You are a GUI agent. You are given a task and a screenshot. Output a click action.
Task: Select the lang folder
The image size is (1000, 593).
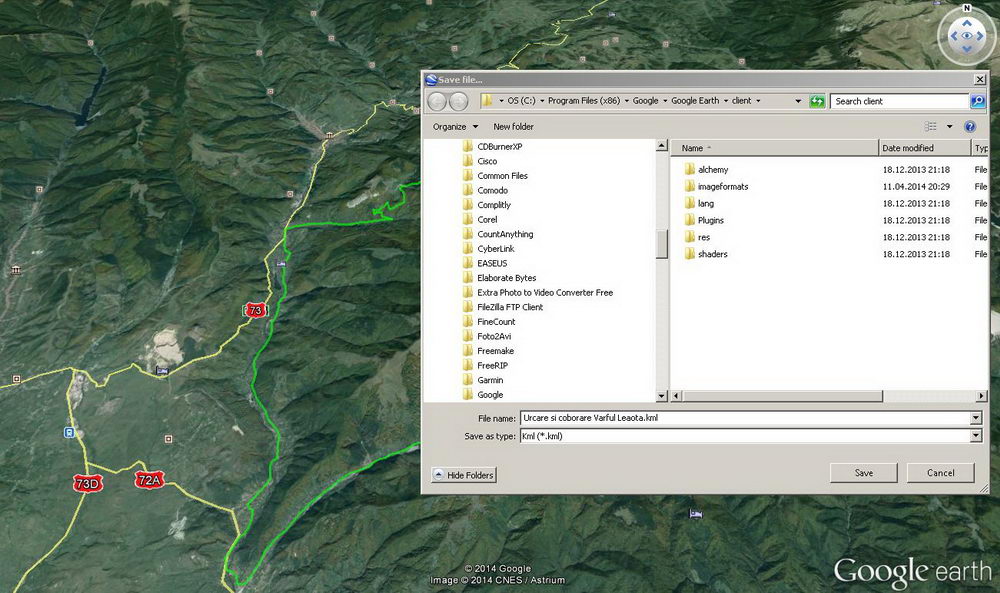(x=699, y=203)
